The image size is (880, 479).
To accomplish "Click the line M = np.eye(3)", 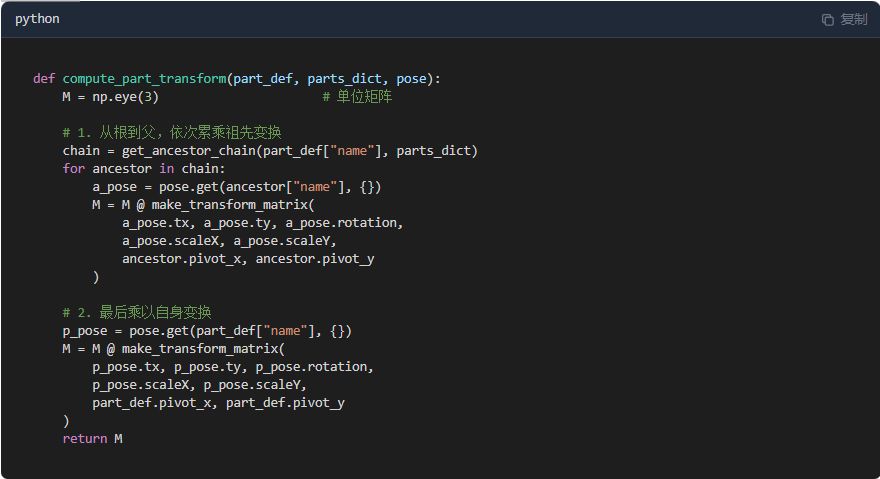I will [x=111, y=97].
